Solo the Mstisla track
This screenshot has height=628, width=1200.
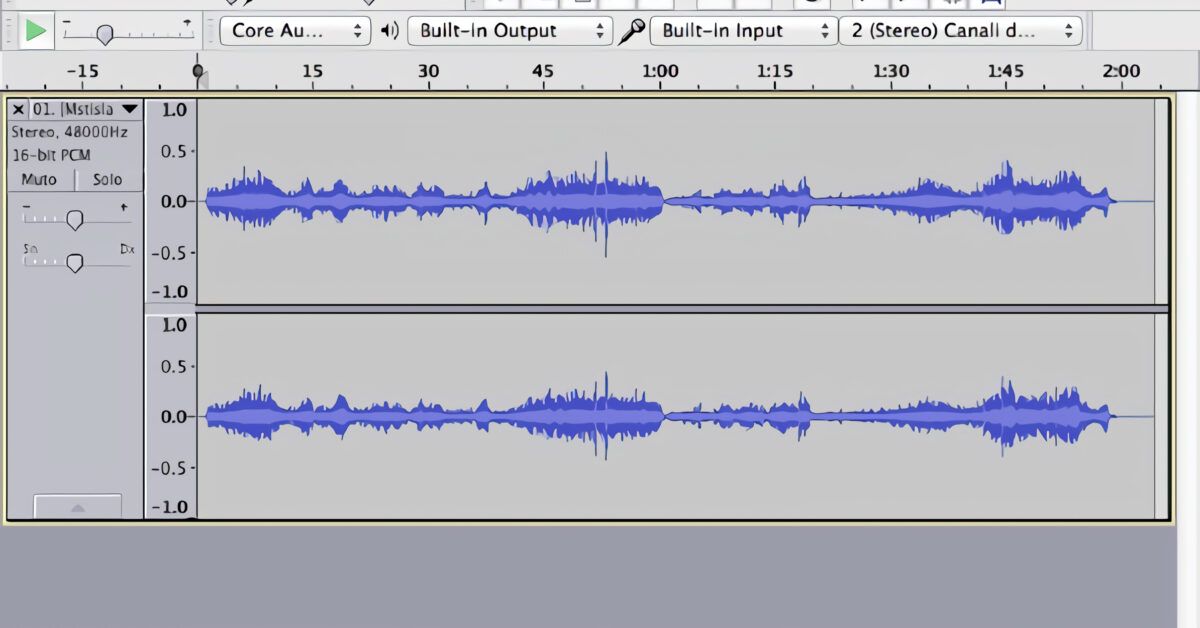[x=107, y=180]
